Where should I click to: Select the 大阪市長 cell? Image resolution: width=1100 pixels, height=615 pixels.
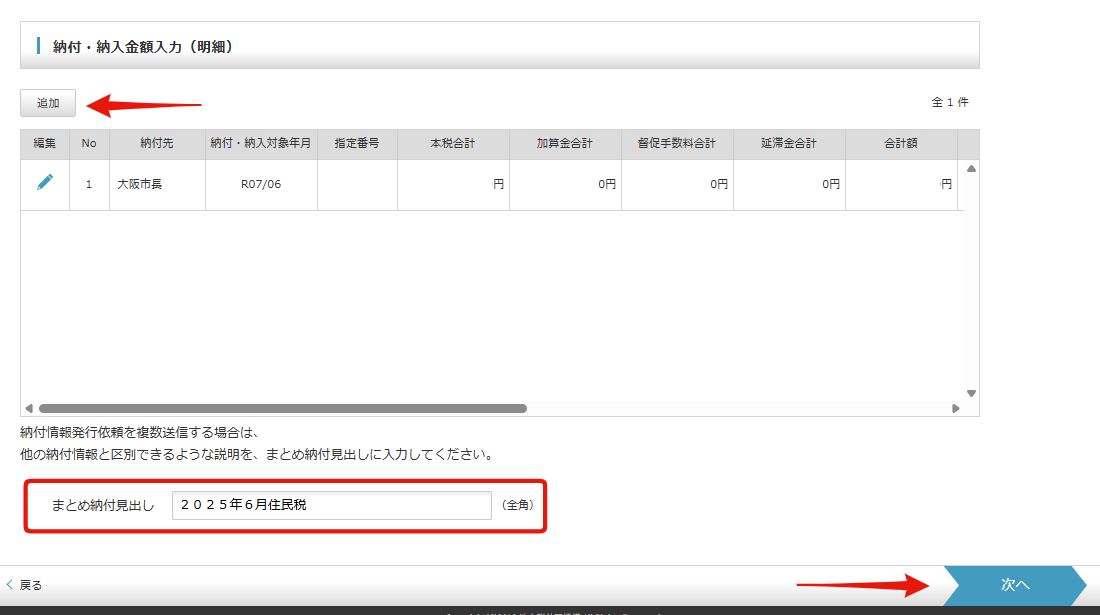tap(157, 184)
